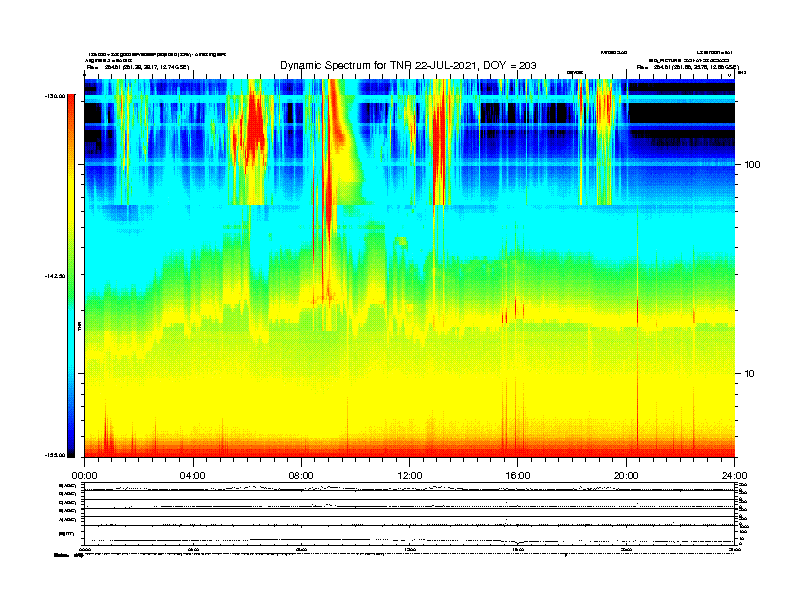Click the 12:00 time axis label
792x612 pixels.
410,476
